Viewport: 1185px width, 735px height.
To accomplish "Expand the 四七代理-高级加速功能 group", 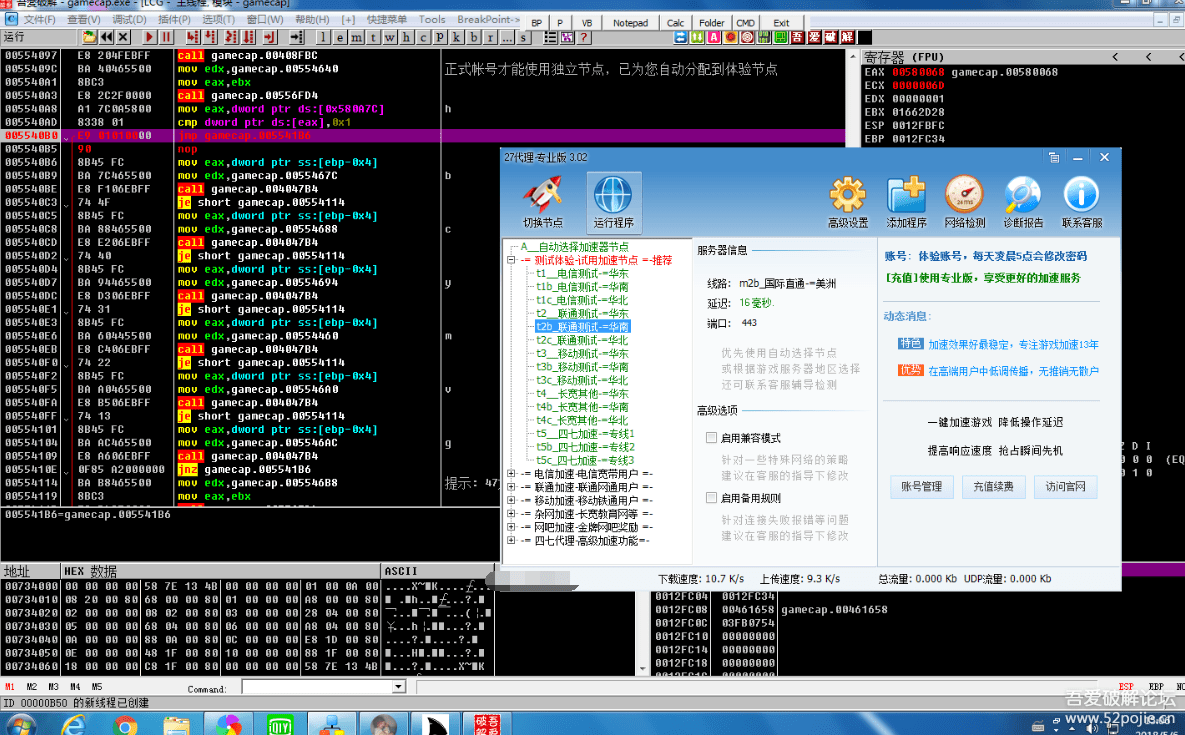I will [512, 540].
